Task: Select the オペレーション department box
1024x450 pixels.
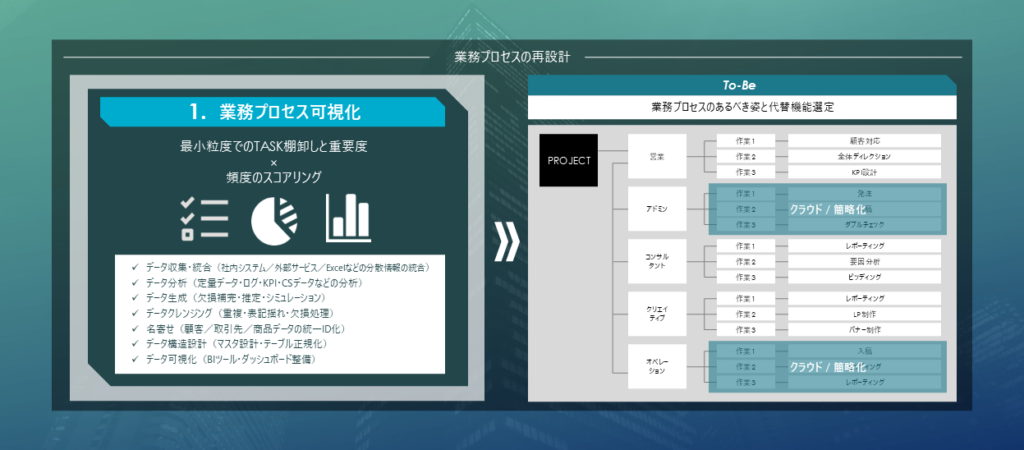Action: (x=657, y=366)
